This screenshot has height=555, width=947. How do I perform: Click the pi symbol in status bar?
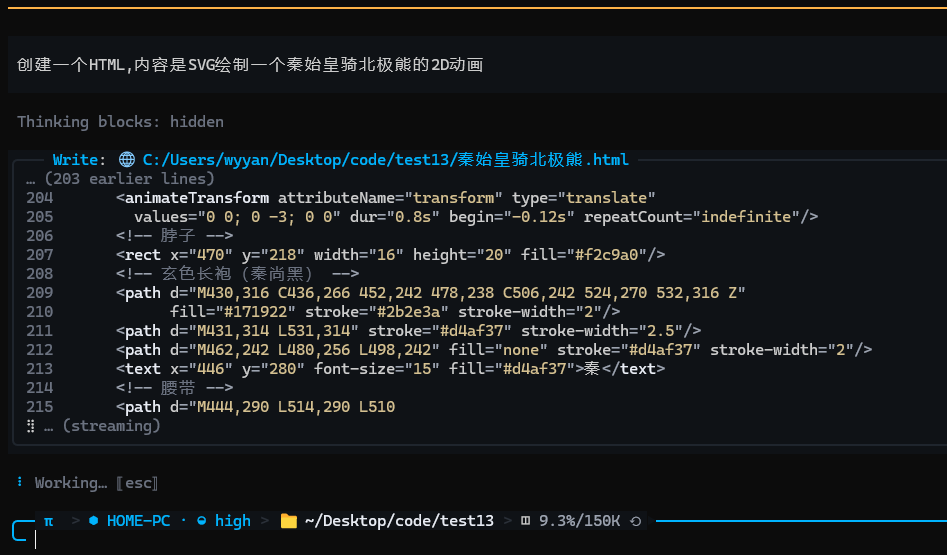click(x=49, y=521)
